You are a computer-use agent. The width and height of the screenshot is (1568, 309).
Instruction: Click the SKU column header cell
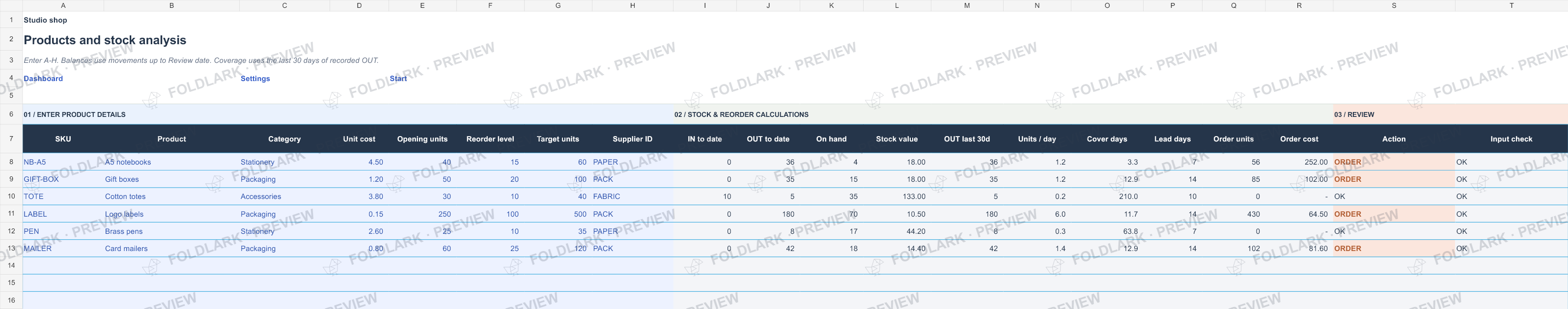coord(63,139)
